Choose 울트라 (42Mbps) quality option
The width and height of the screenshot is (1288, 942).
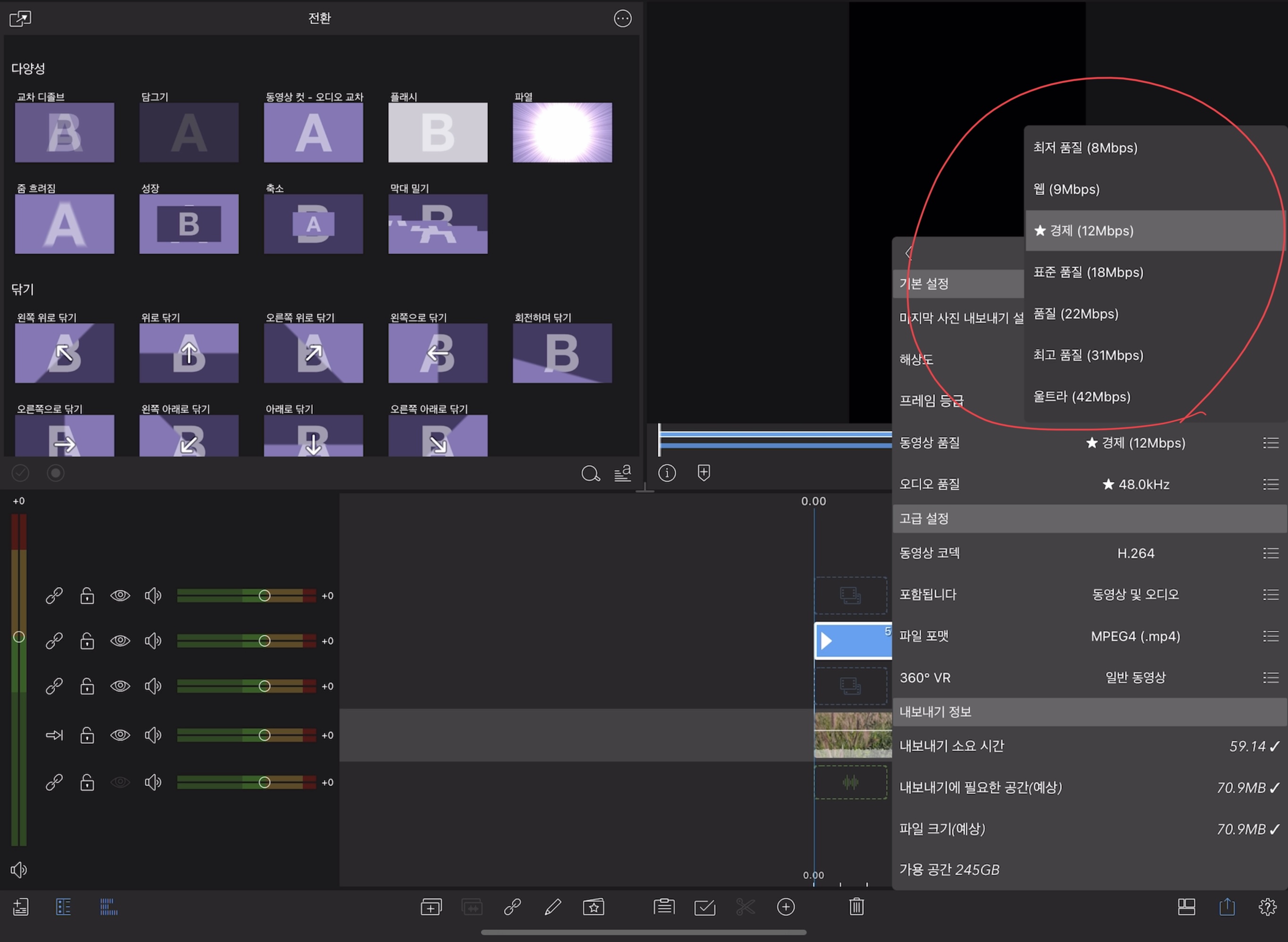1081,397
